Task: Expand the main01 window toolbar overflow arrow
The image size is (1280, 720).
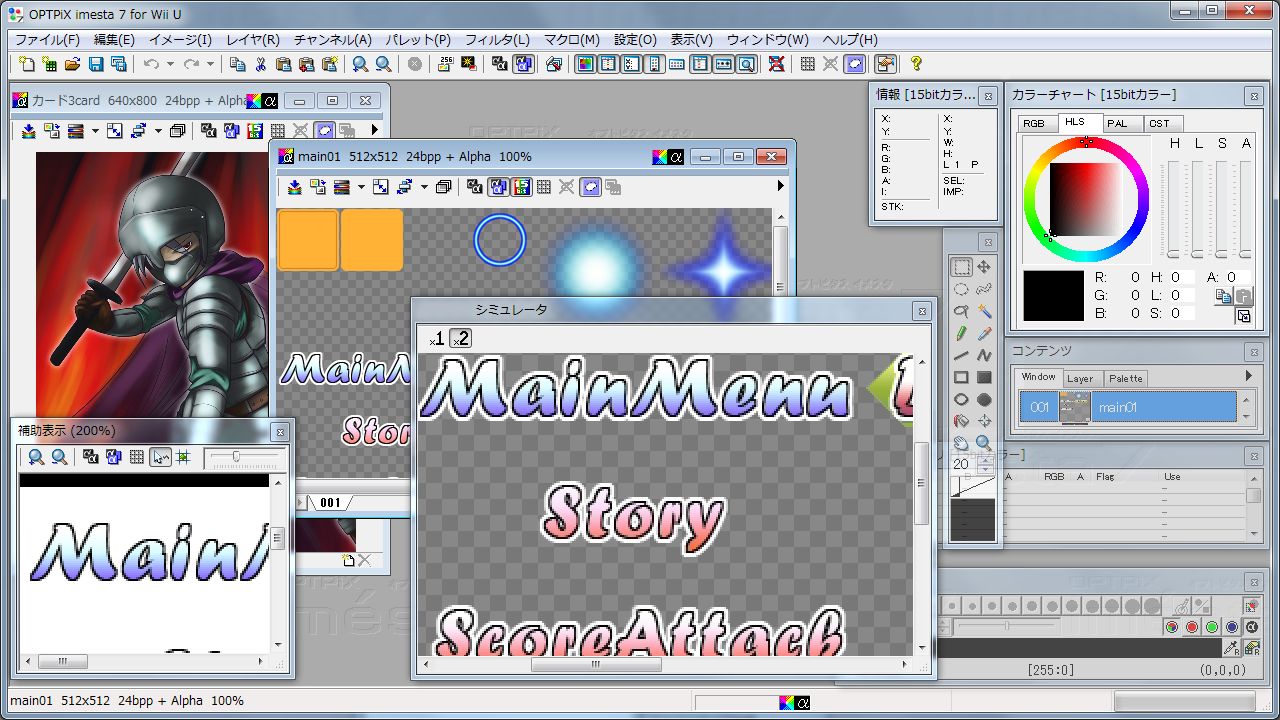Action: (x=781, y=186)
